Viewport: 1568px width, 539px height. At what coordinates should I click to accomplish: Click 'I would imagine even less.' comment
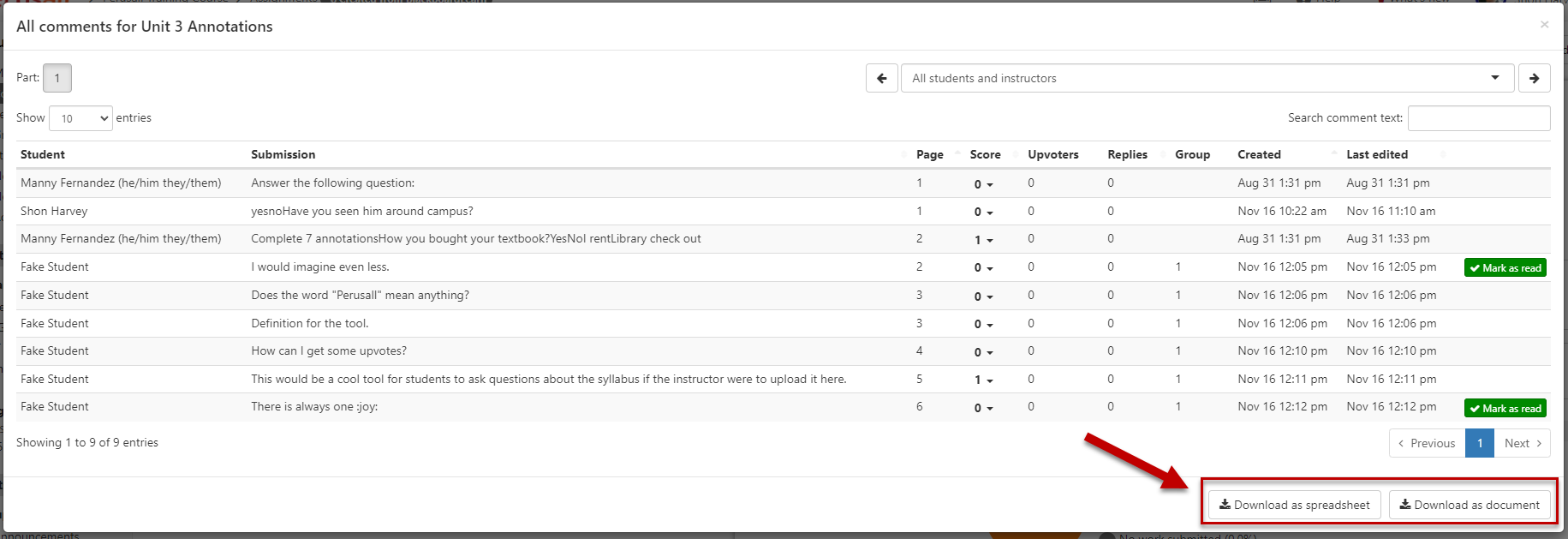(x=320, y=267)
